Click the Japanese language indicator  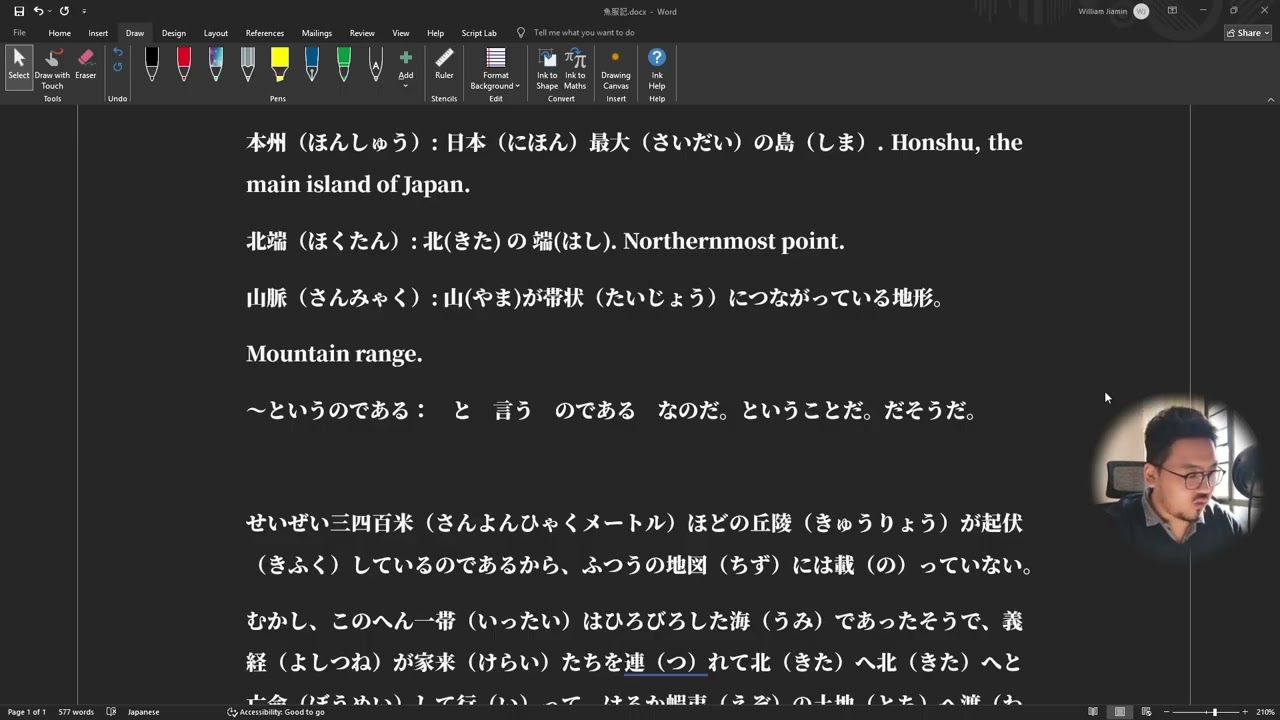[143, 712]
